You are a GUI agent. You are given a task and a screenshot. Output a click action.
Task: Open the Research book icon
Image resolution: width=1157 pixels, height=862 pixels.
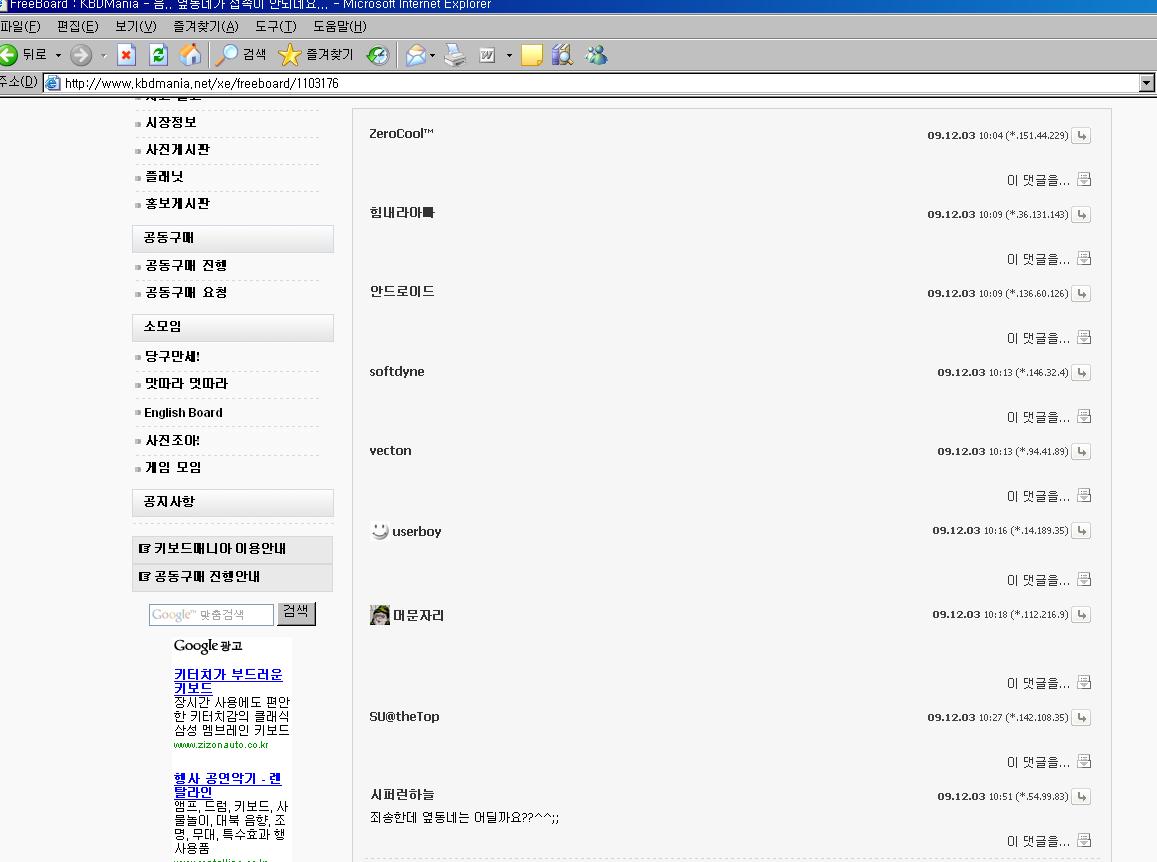(x=562, y=55)
